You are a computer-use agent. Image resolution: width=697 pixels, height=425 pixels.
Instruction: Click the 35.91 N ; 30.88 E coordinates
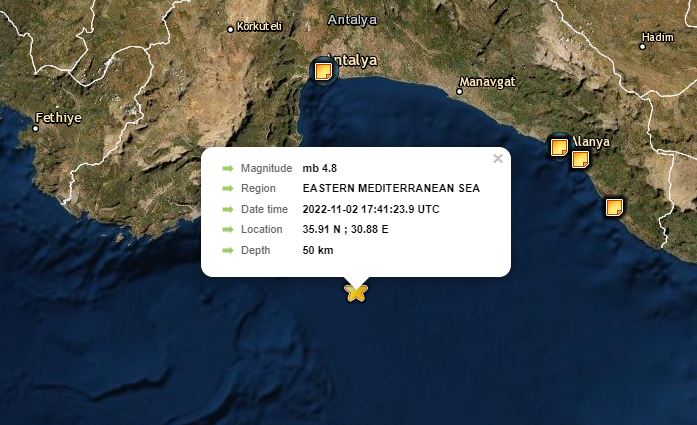pos(345,229)
